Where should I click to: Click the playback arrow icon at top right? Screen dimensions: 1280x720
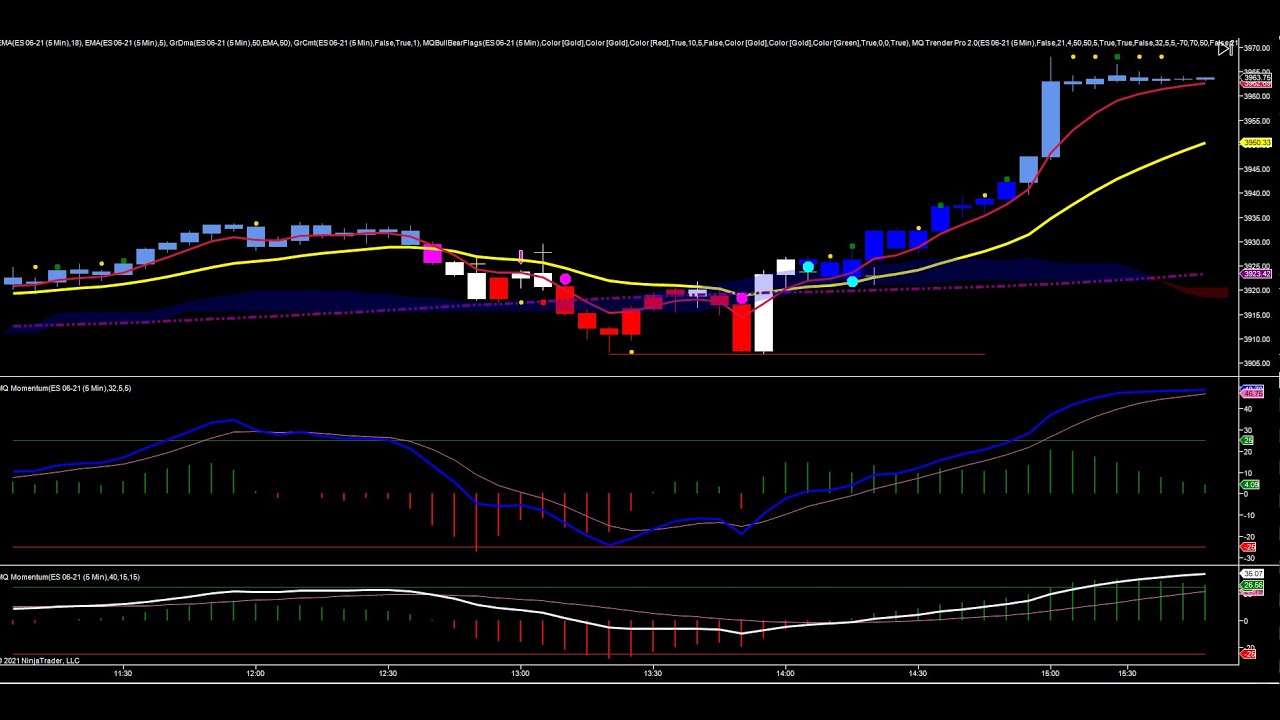1226,48
